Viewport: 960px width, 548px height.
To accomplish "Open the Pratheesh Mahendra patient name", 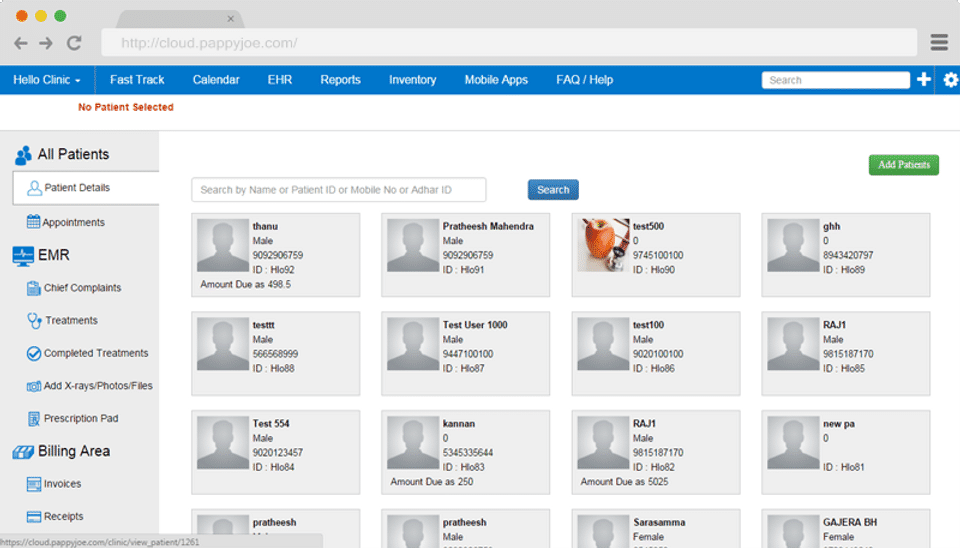I will click(x=488, y=226).
